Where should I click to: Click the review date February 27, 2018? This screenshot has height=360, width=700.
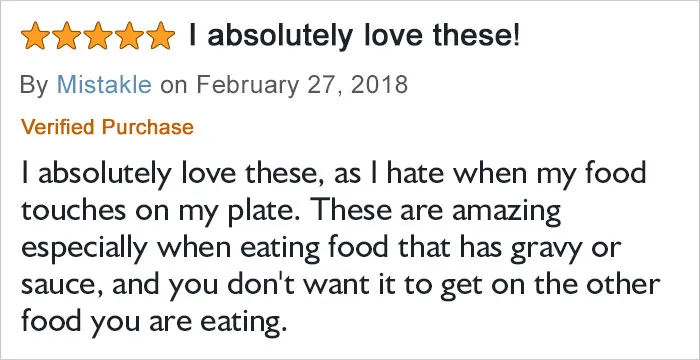point(302,85)
